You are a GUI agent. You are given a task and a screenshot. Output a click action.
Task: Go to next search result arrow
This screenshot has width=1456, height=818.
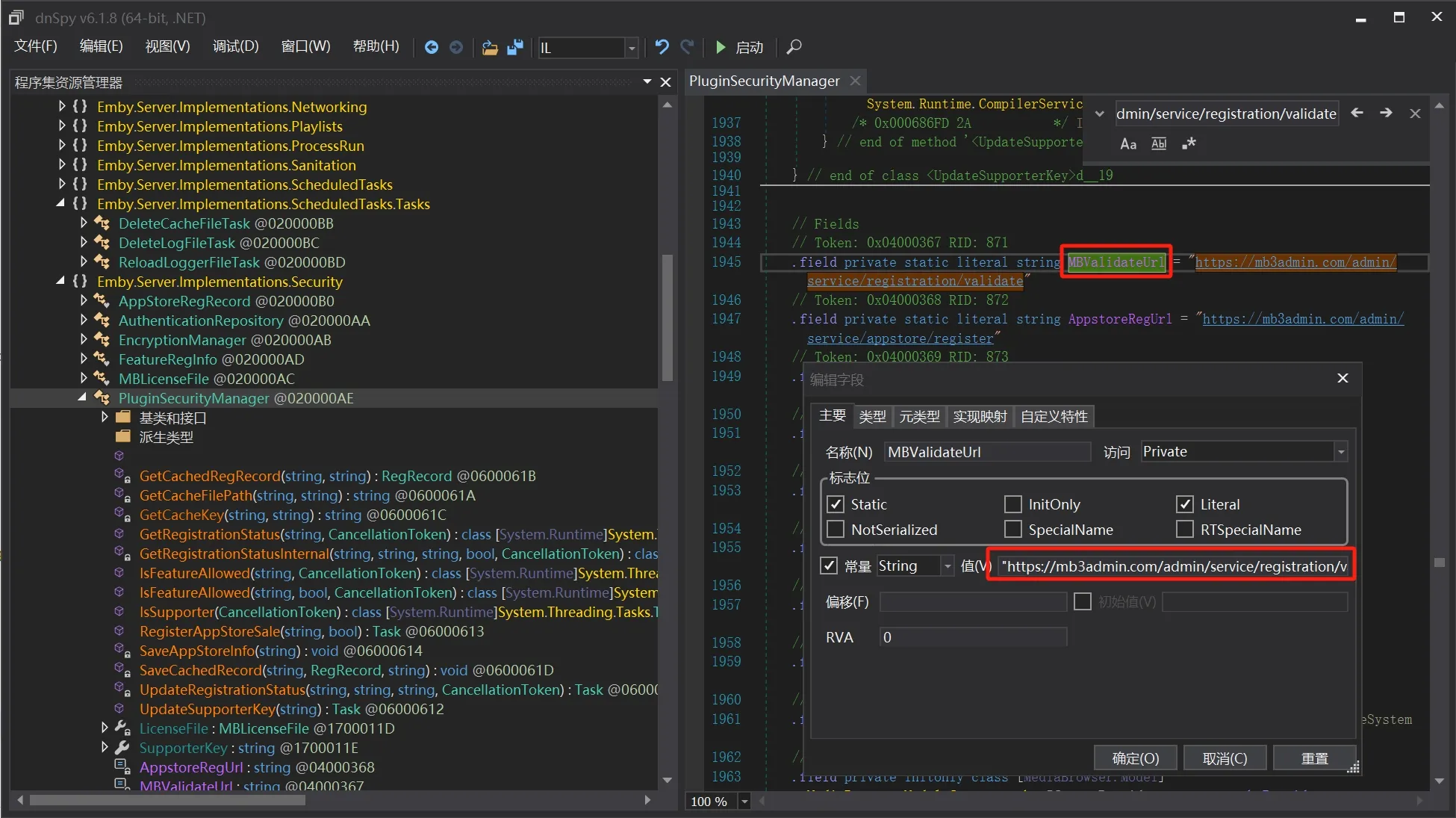click(x=1386, y=113)
